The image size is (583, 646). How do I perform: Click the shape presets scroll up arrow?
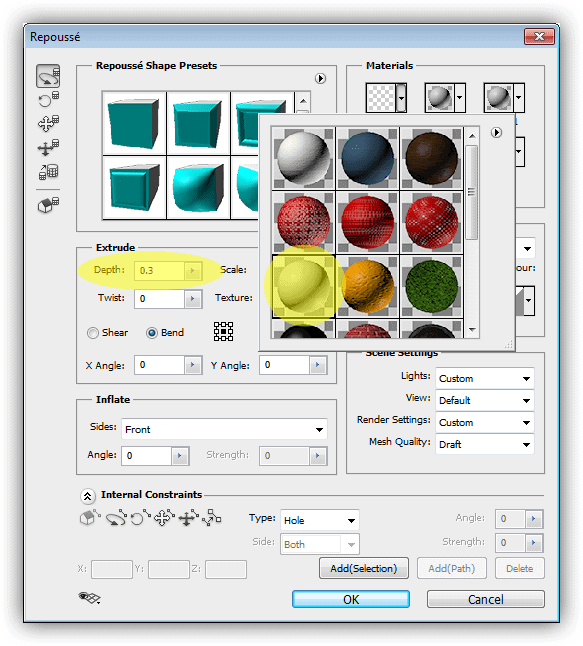pyautogui.click(x=303, y=101)
